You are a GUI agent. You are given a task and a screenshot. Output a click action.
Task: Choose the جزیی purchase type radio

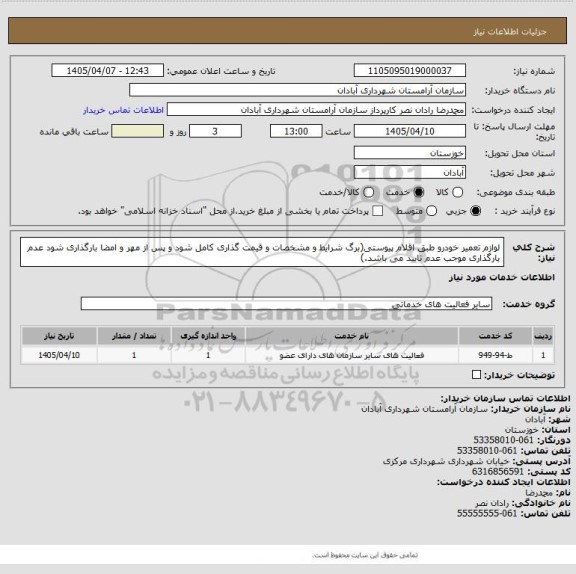476,211
